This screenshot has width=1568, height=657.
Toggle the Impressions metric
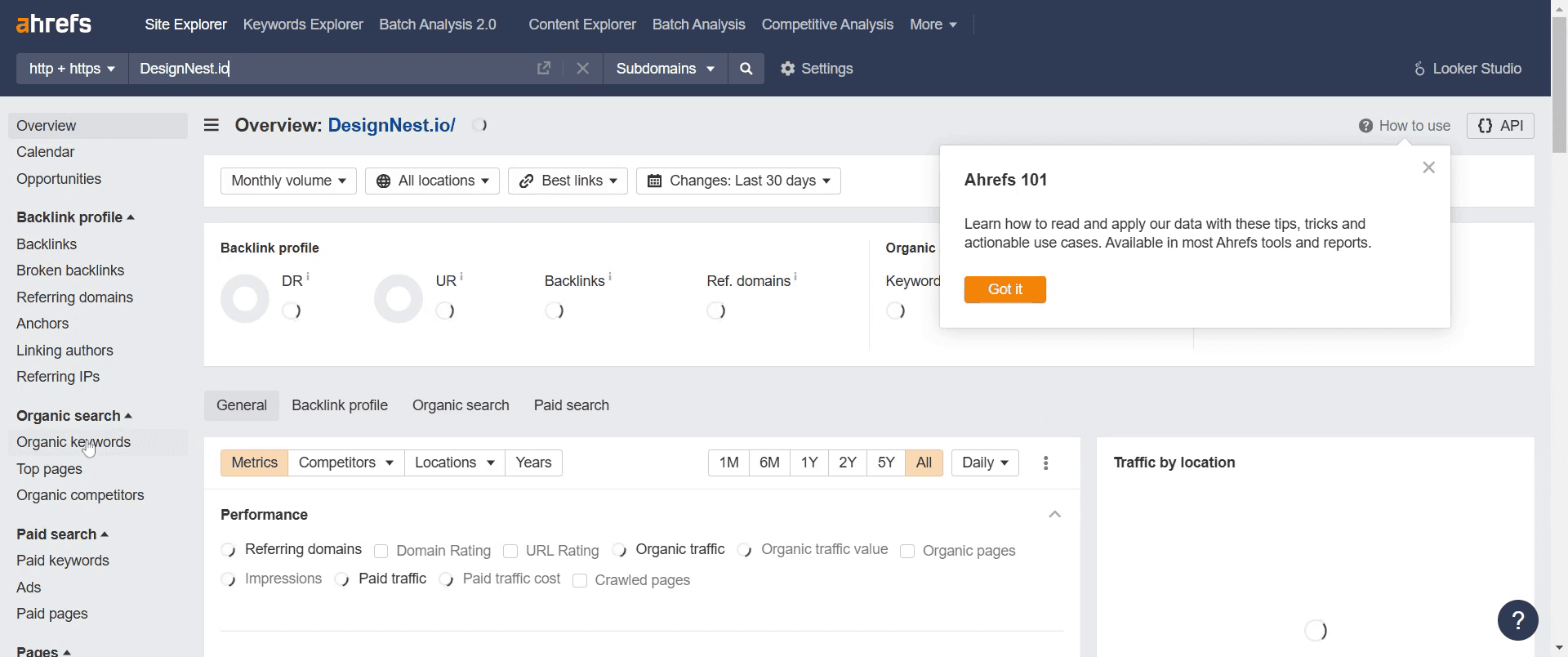[x=272, y=579]
